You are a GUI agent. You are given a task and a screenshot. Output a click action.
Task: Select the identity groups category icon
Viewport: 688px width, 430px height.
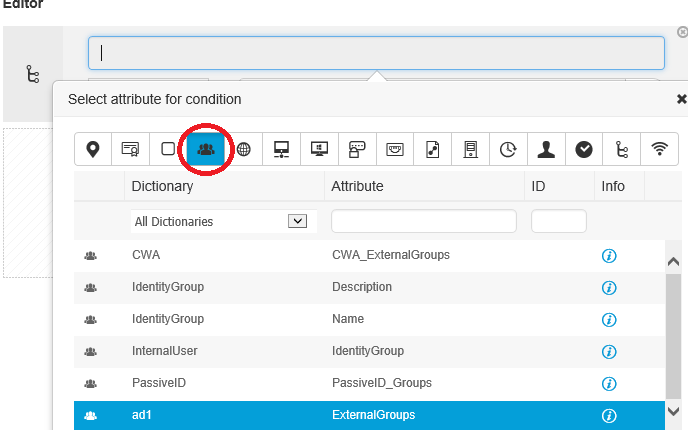[x=206, y=149]
